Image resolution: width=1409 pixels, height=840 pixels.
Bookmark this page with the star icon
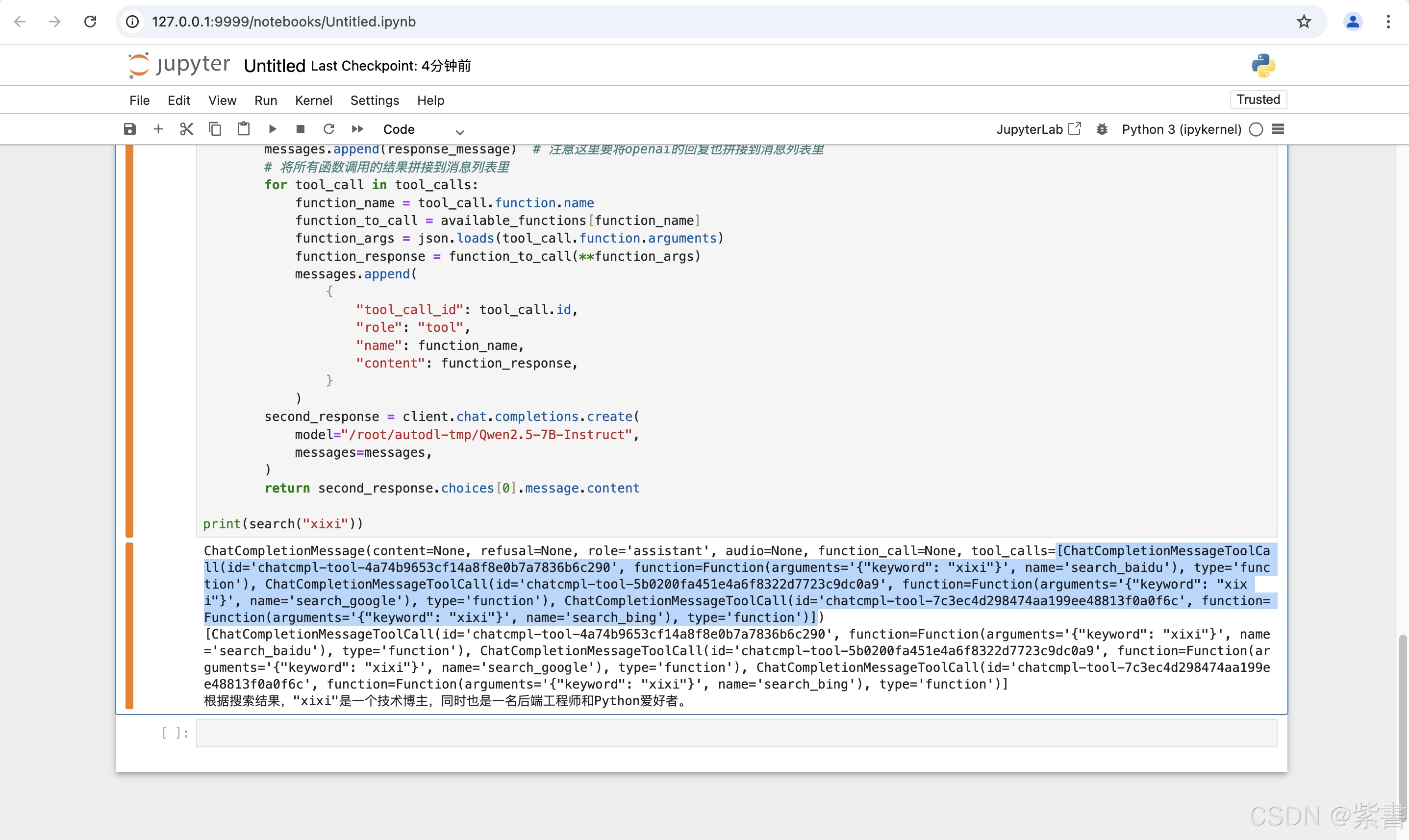[x=1304, y=22]
